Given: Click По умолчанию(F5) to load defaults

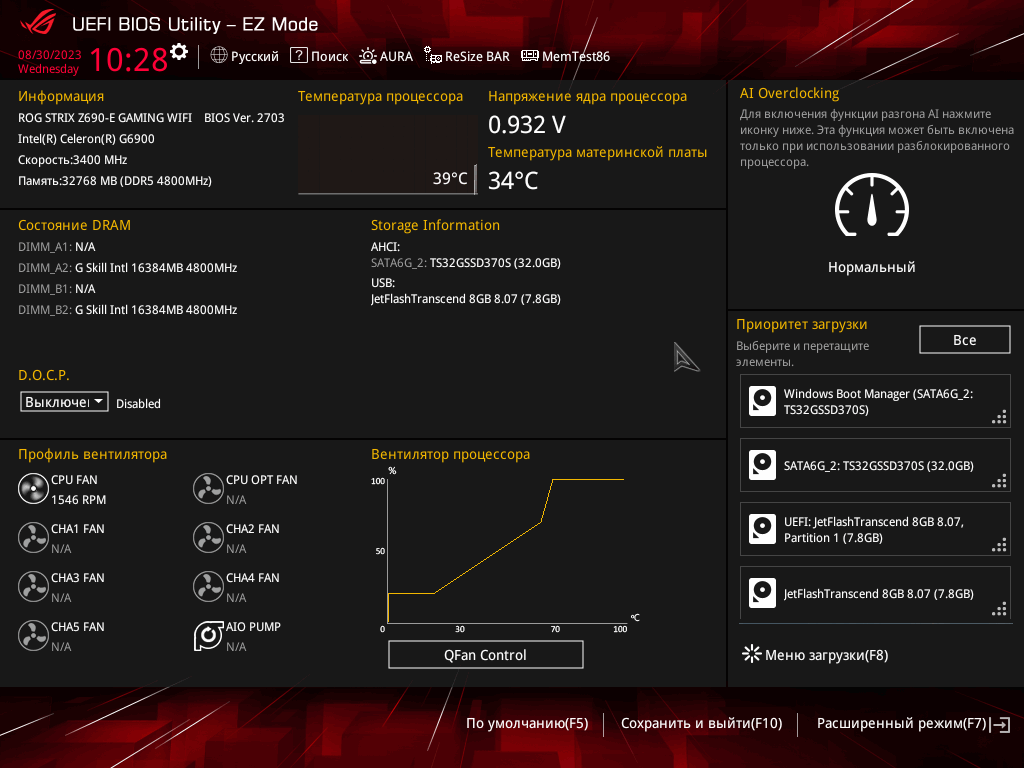Looking at the screenshot, I should pyautogui.click(x=527, y=723).
